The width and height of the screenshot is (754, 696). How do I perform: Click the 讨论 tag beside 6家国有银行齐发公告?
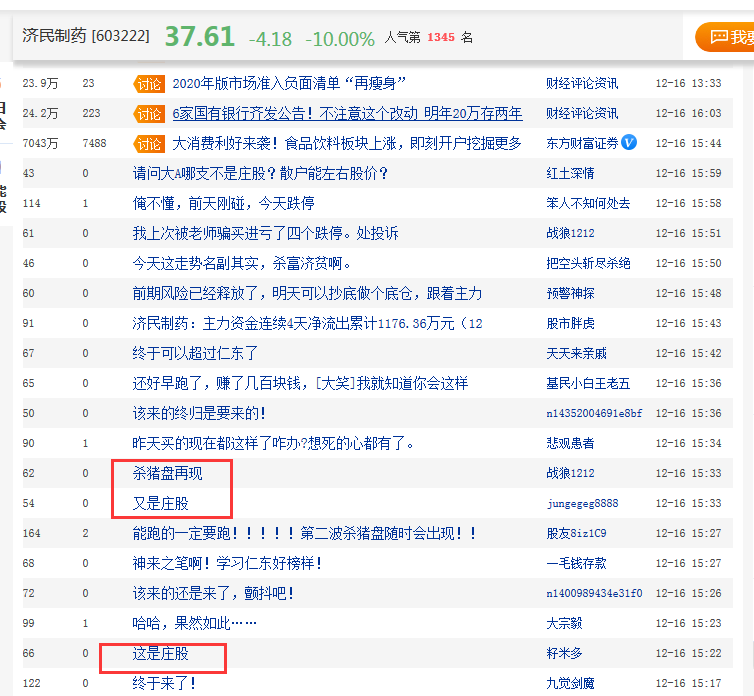[x=149, y=114]
